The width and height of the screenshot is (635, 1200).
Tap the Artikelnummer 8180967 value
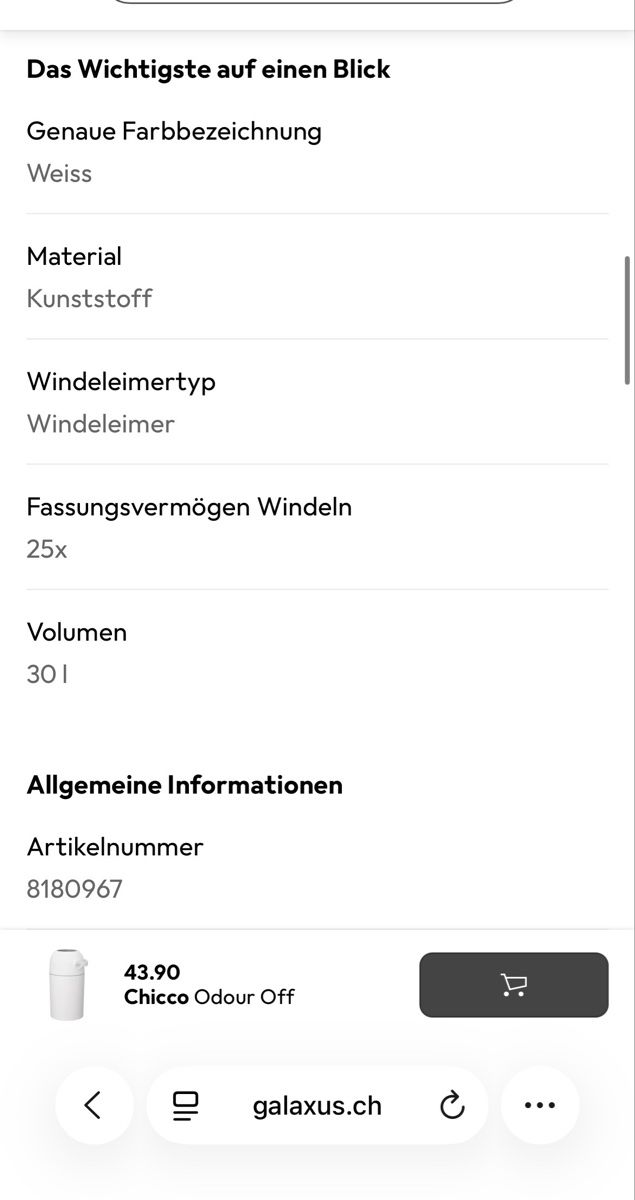pos(75,889)
